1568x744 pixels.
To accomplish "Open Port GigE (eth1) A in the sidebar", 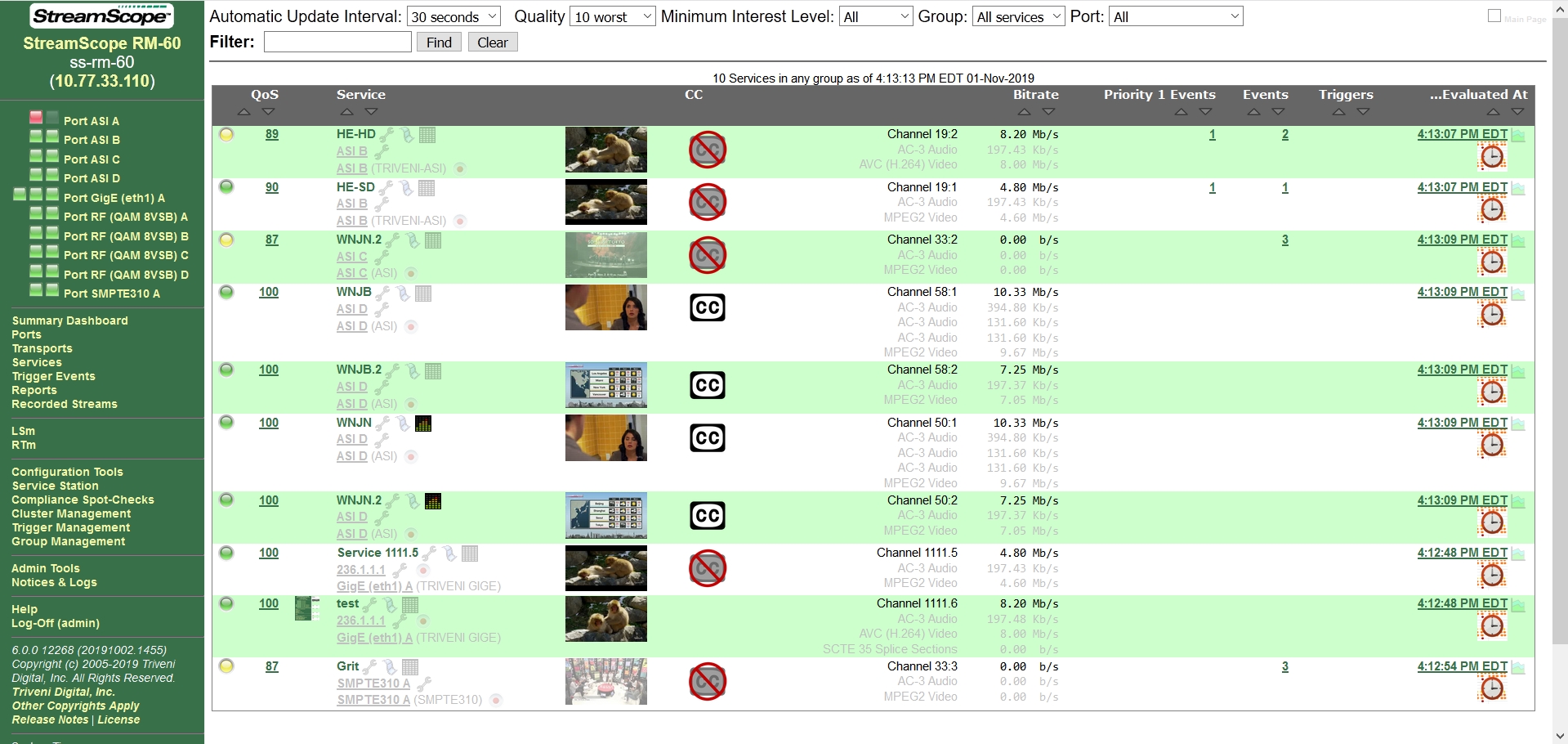I will click(114, 198).
